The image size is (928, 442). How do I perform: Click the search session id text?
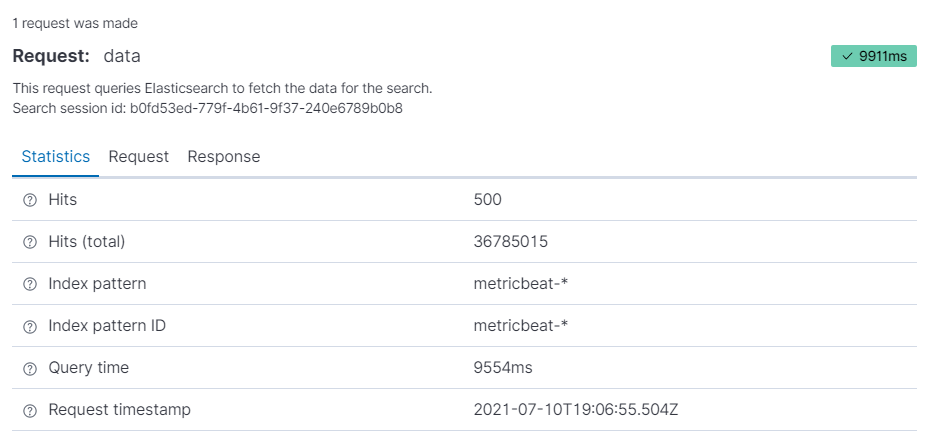(208, 107)
